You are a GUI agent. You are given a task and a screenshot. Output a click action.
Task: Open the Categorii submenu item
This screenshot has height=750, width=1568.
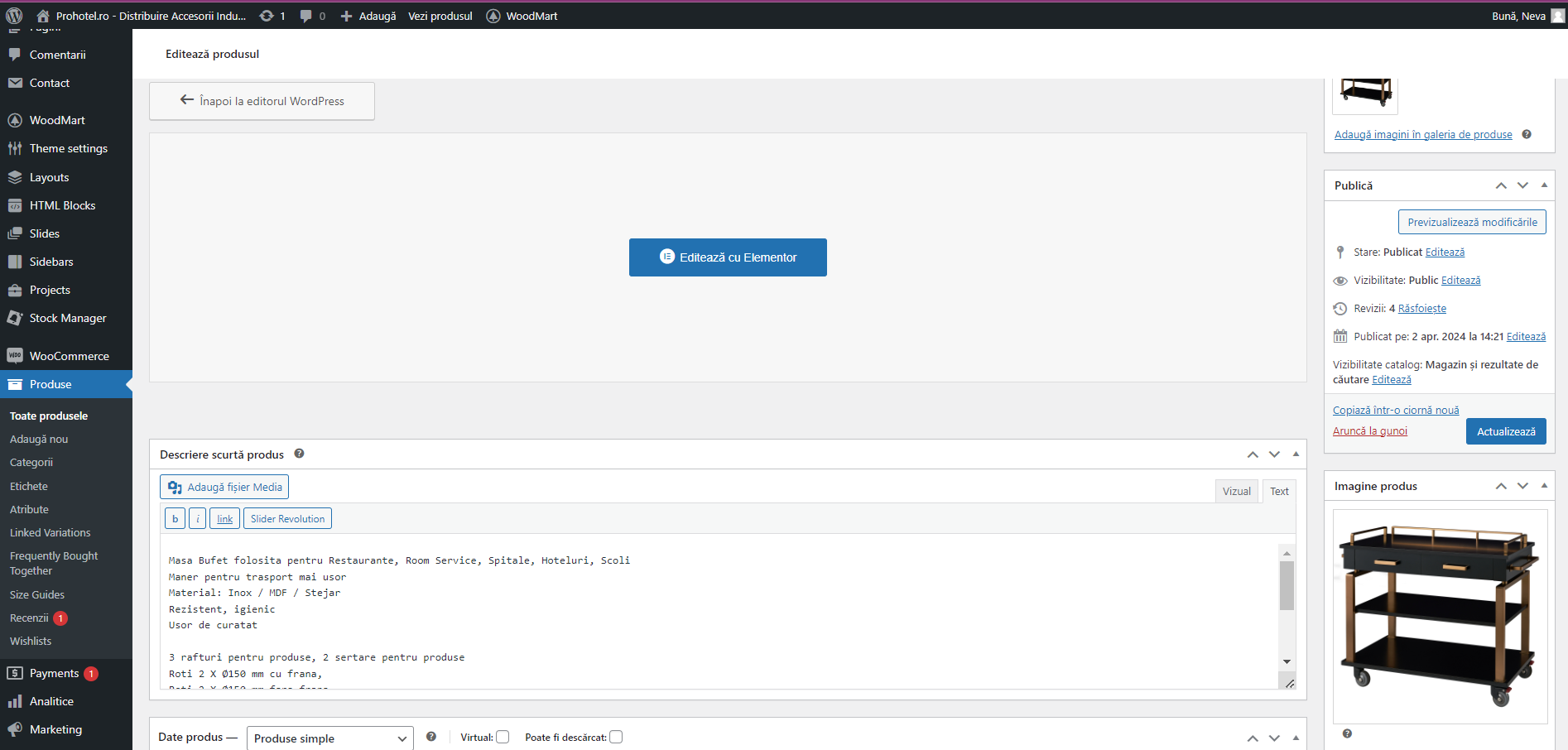pyautogui.click(x=31, y=462)
